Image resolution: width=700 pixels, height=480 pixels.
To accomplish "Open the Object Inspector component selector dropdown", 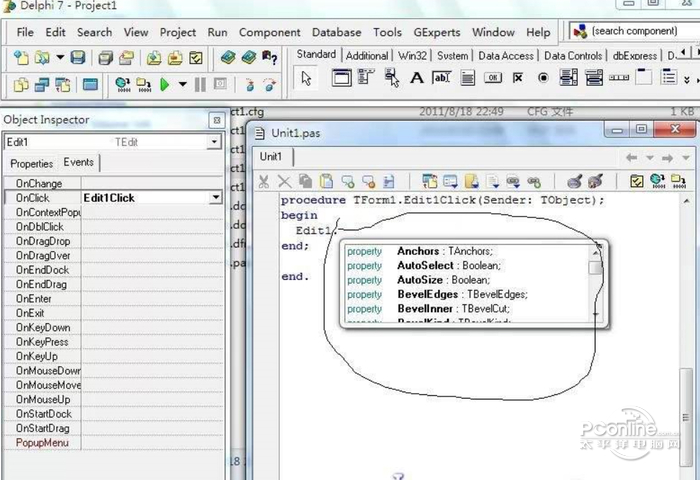I will click(214, 142).
